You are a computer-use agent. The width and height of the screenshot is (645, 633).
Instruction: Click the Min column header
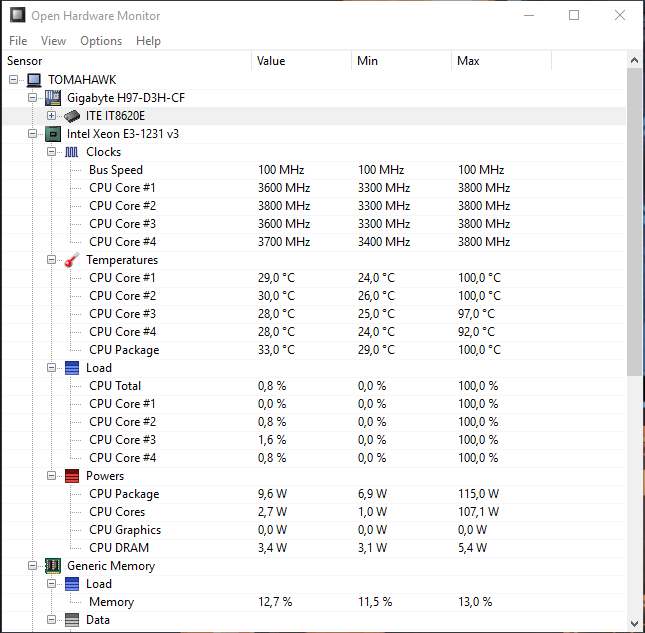(x=401, y=61)
